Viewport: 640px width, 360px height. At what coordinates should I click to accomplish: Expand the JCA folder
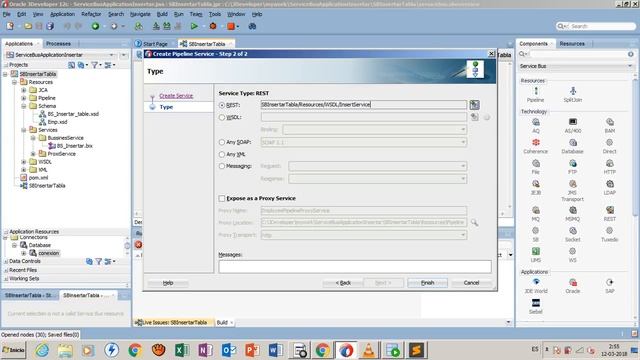(x=24, y=90)
